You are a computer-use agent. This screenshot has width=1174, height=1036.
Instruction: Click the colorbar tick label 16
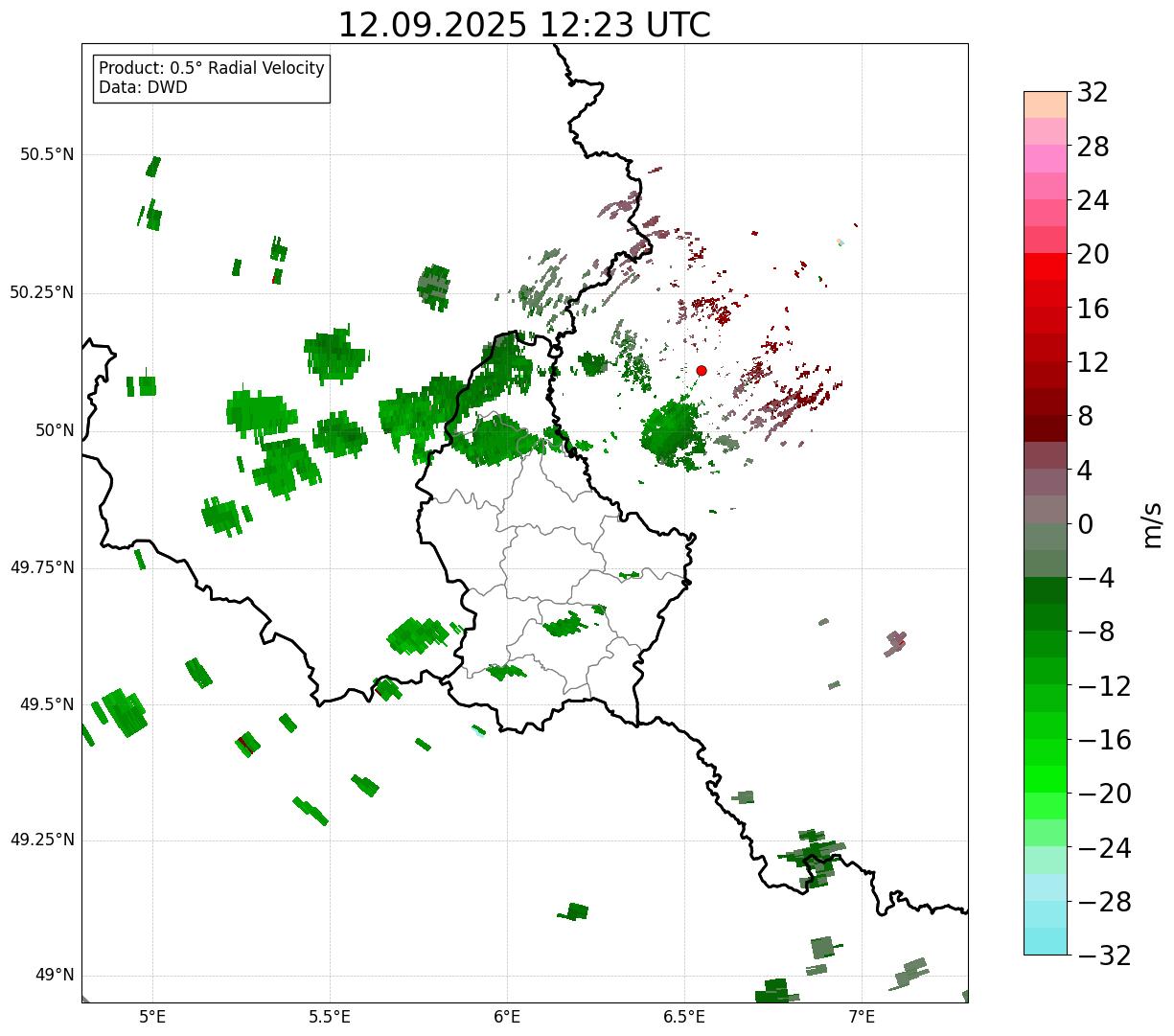1093,309
